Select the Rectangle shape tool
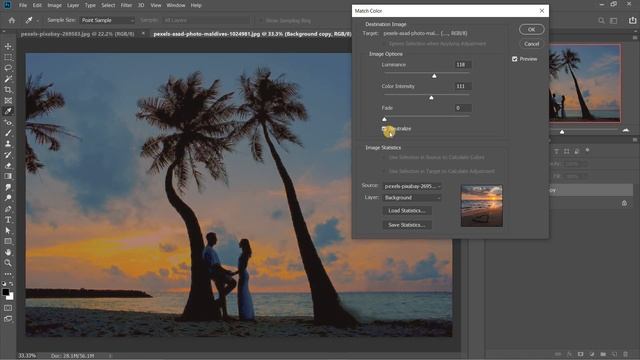The height and width of the screenshot is (360, 640). [x=8, y=241]
